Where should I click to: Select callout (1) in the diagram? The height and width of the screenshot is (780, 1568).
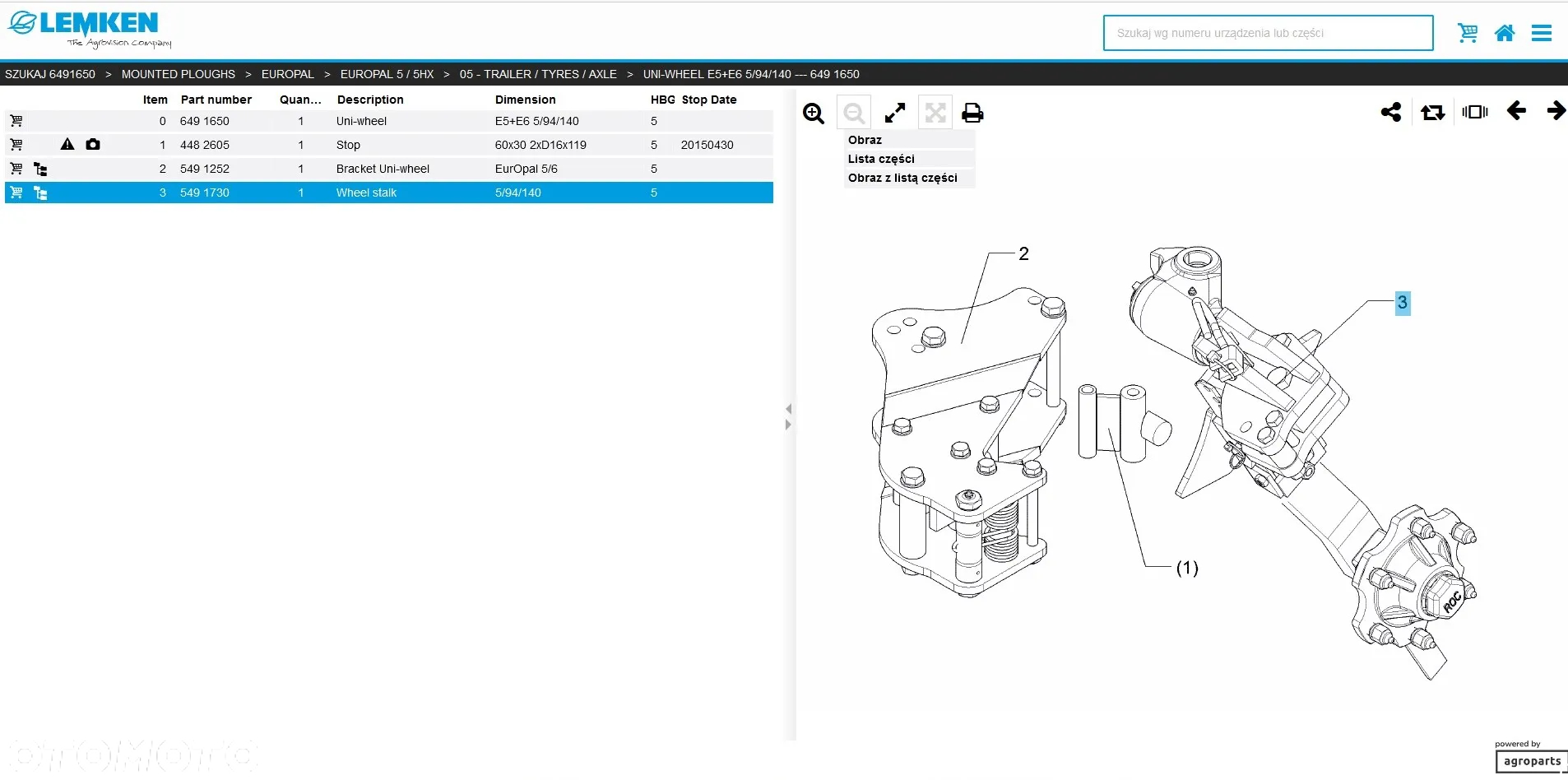1187,568
